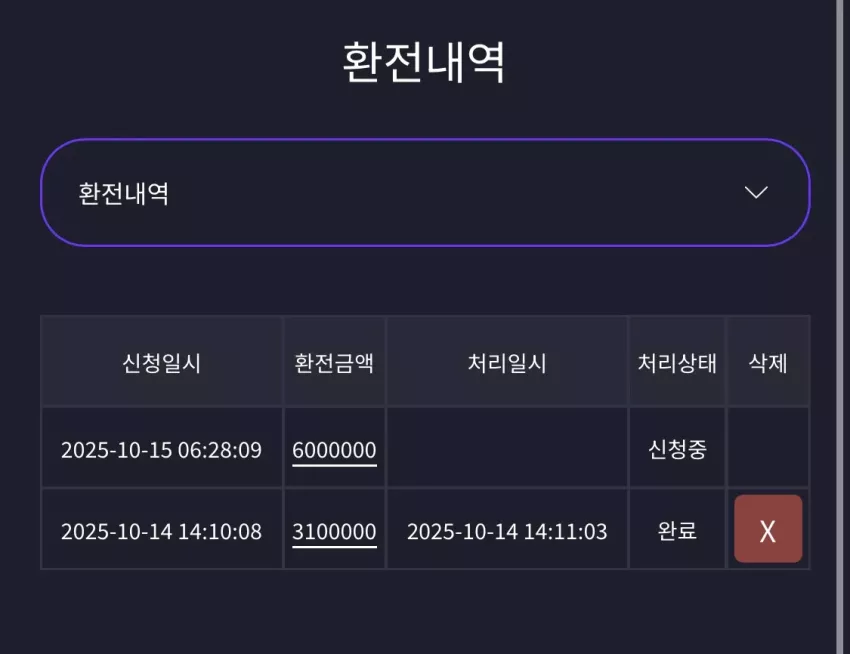Open the 환전내역 dropdown selector
The height and width of the screenshot is (654, 850).
pyautogui.click(x=425, y=193)
